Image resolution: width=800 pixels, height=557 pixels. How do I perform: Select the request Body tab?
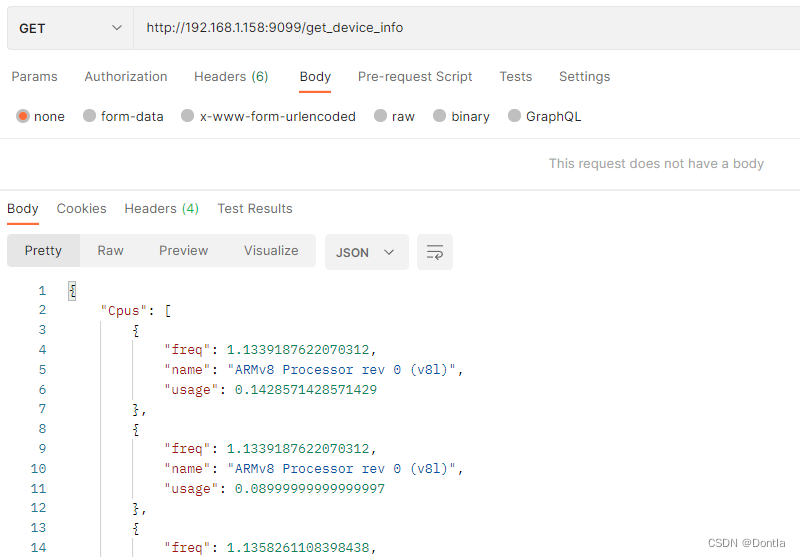tap(315, 77)
